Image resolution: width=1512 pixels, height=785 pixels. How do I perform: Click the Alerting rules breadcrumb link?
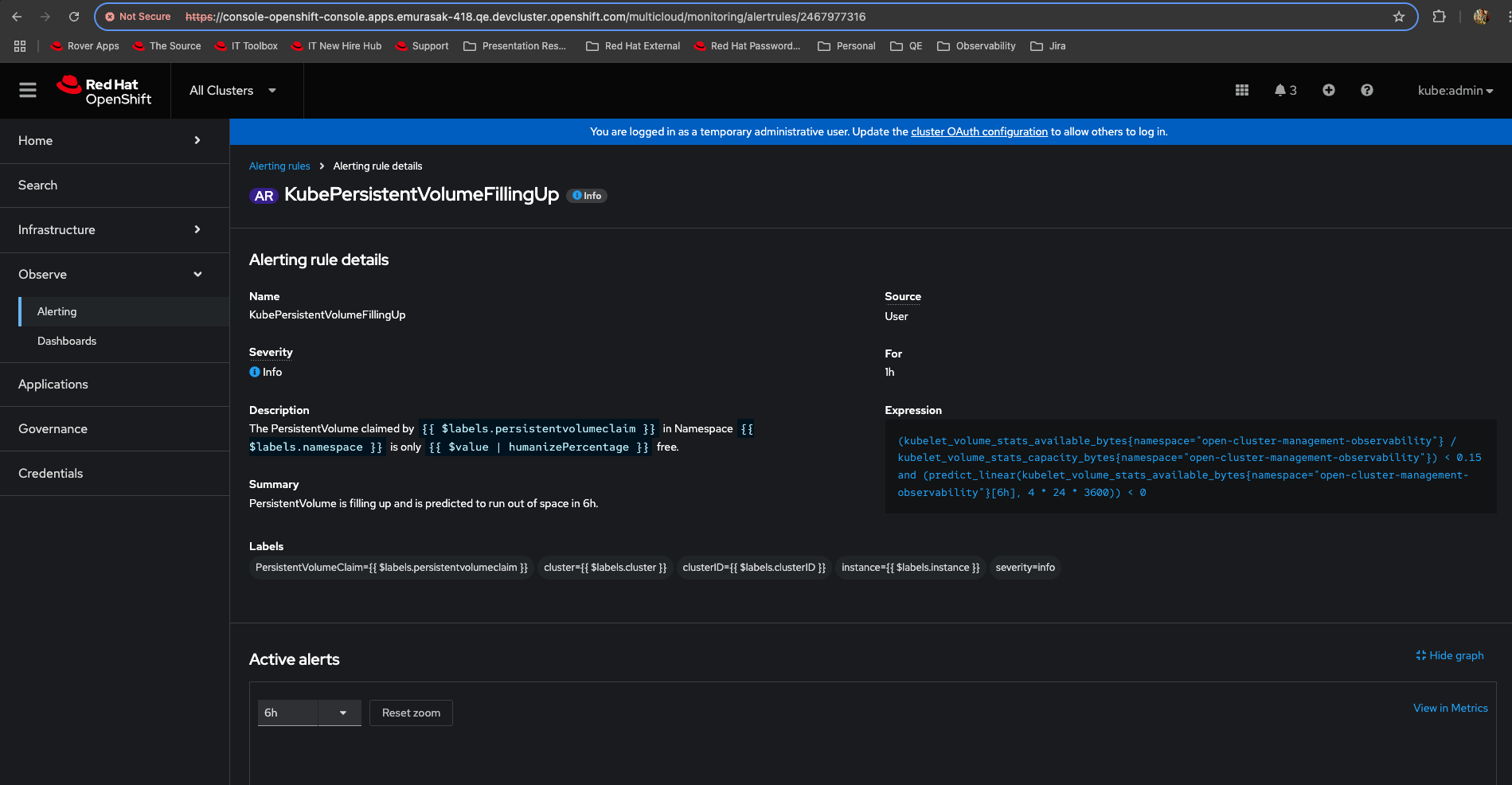(279, 166)
